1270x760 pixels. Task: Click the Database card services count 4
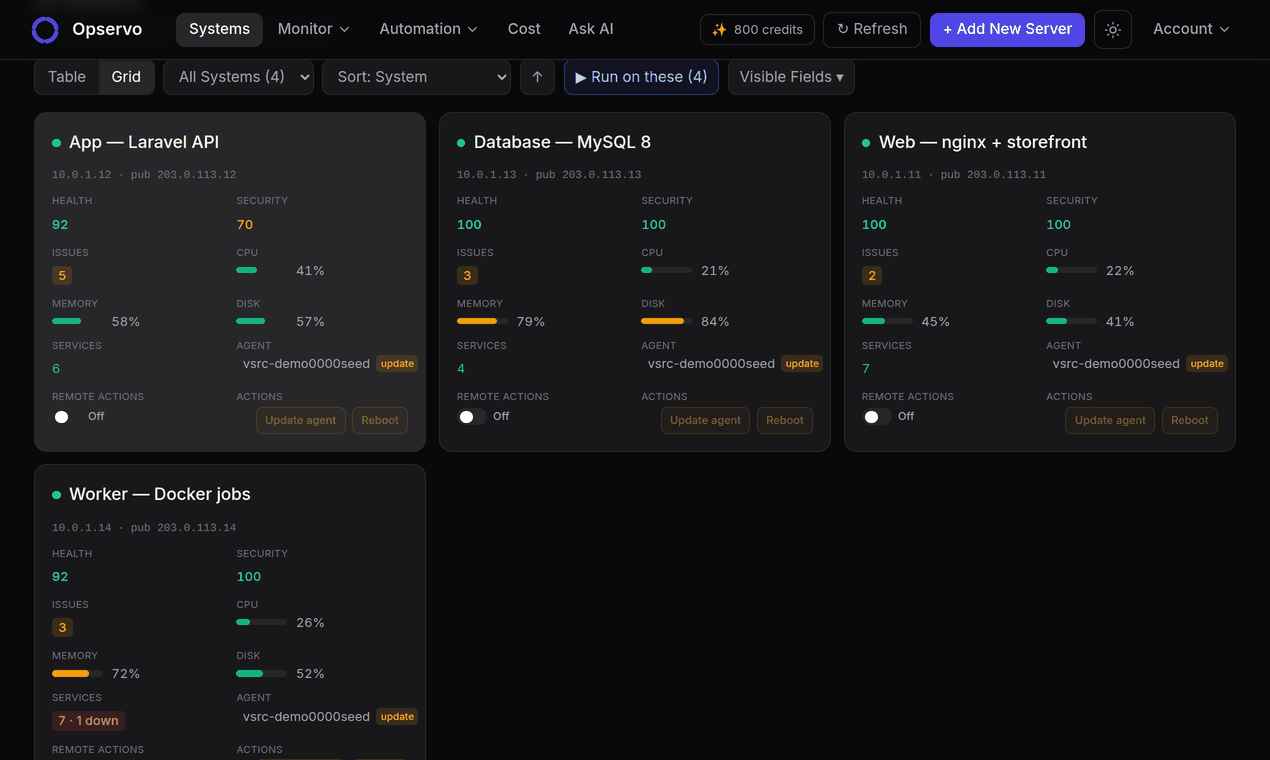tap(461, 369)
